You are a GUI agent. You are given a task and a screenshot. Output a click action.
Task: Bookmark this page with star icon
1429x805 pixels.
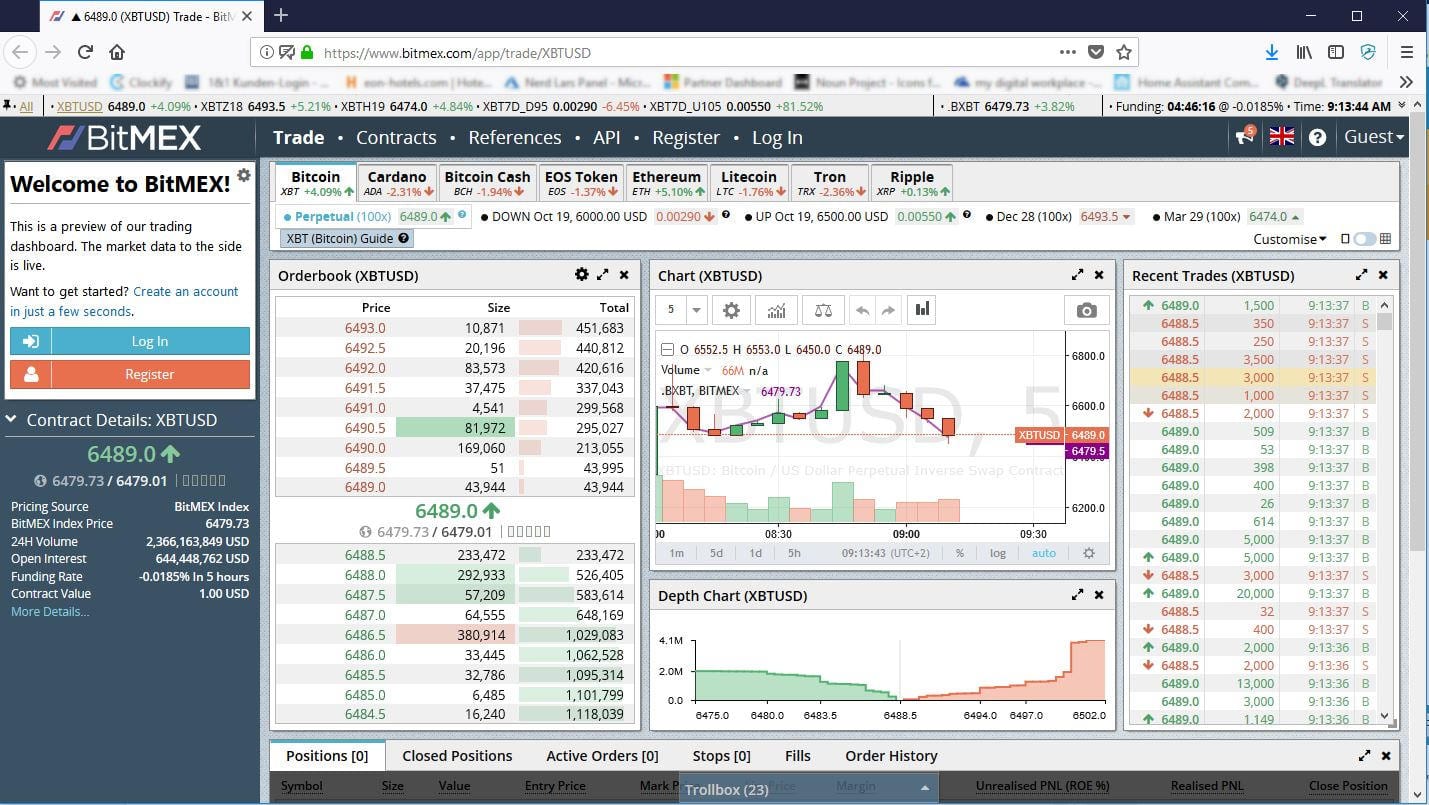pyautogui.click(x=1124, y=52)
